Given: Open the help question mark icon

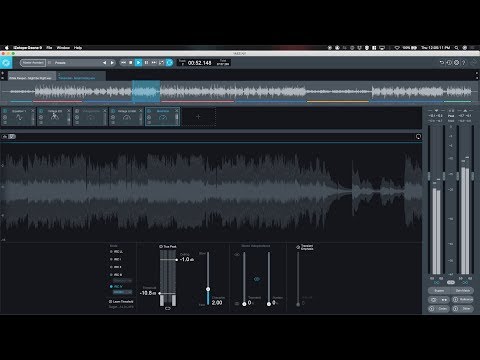Looking at the screenshot, I should 463,62.
